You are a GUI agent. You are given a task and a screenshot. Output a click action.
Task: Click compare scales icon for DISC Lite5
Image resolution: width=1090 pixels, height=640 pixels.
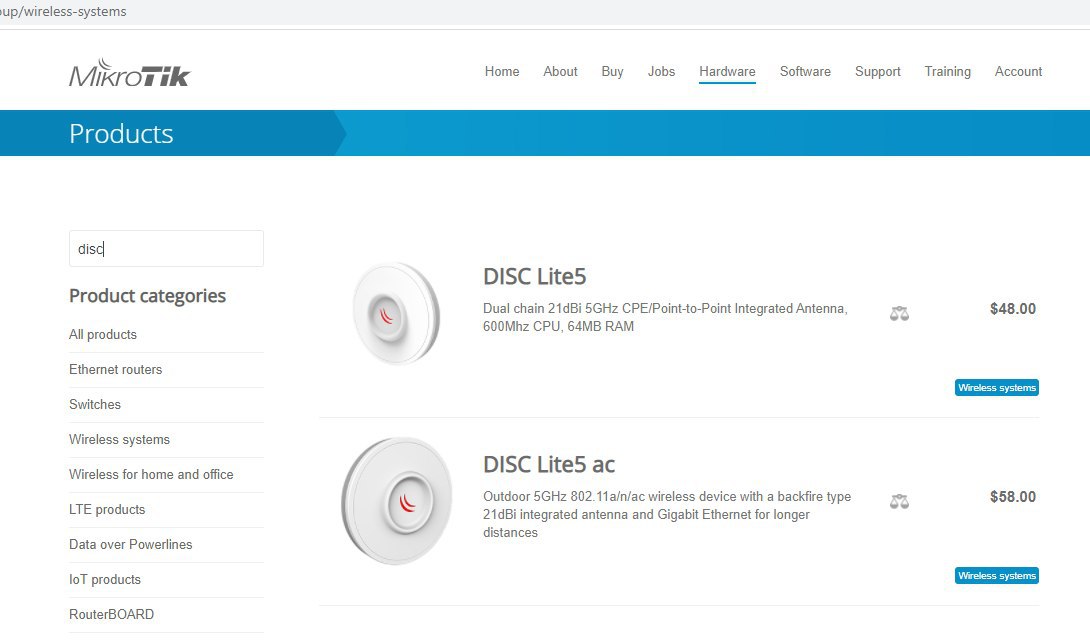point(899,313)
